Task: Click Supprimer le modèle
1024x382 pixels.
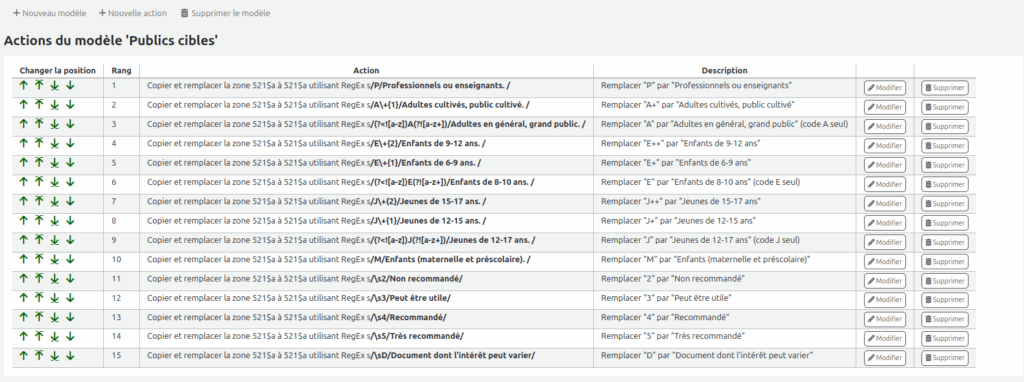Action: [x=225, y=13]
